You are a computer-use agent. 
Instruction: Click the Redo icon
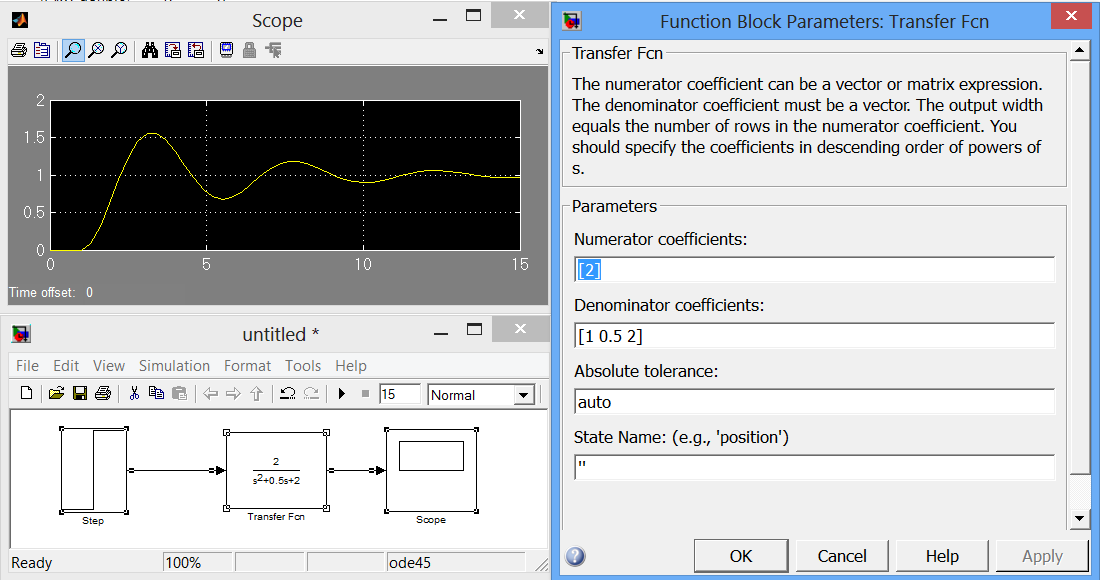click(x=311, y=393)
